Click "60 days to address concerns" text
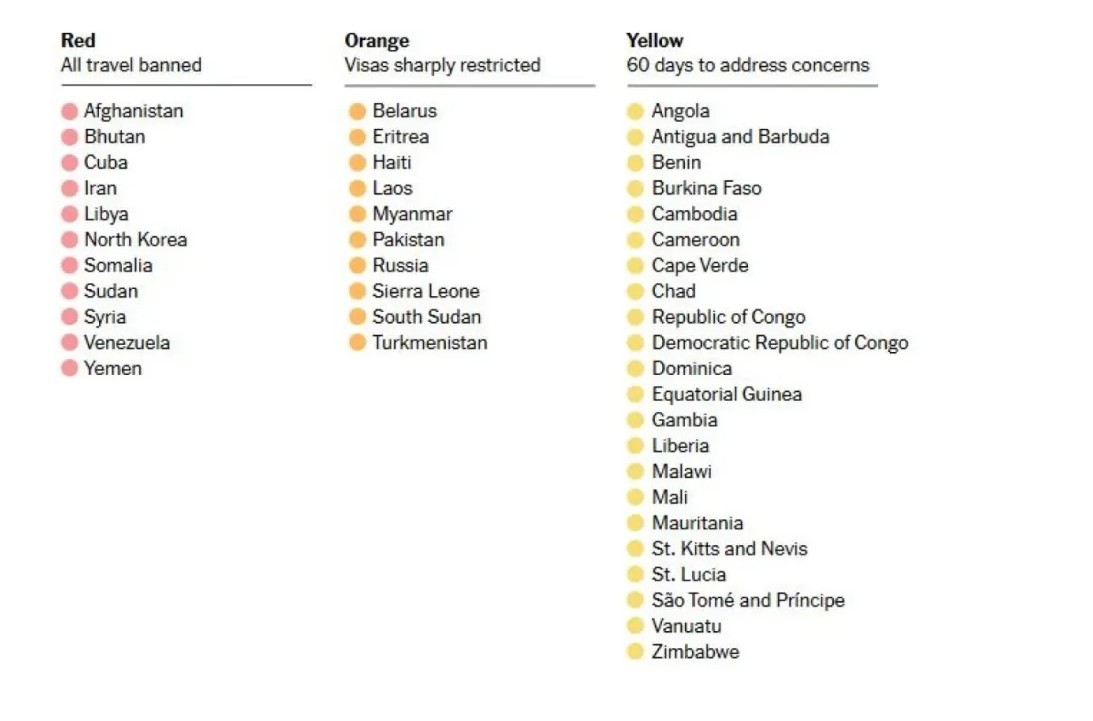Viewport: 1093px width, 721px height. [748, 66]
